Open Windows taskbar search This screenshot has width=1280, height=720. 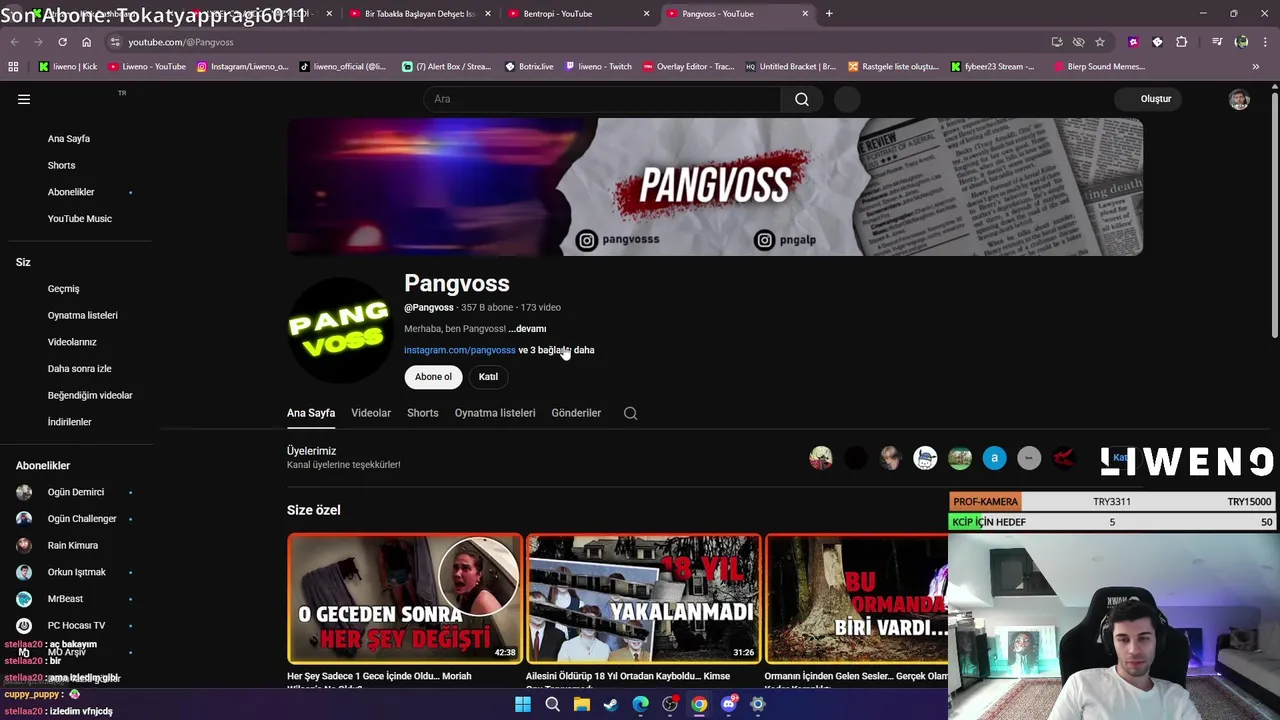[x=552, y=704]
